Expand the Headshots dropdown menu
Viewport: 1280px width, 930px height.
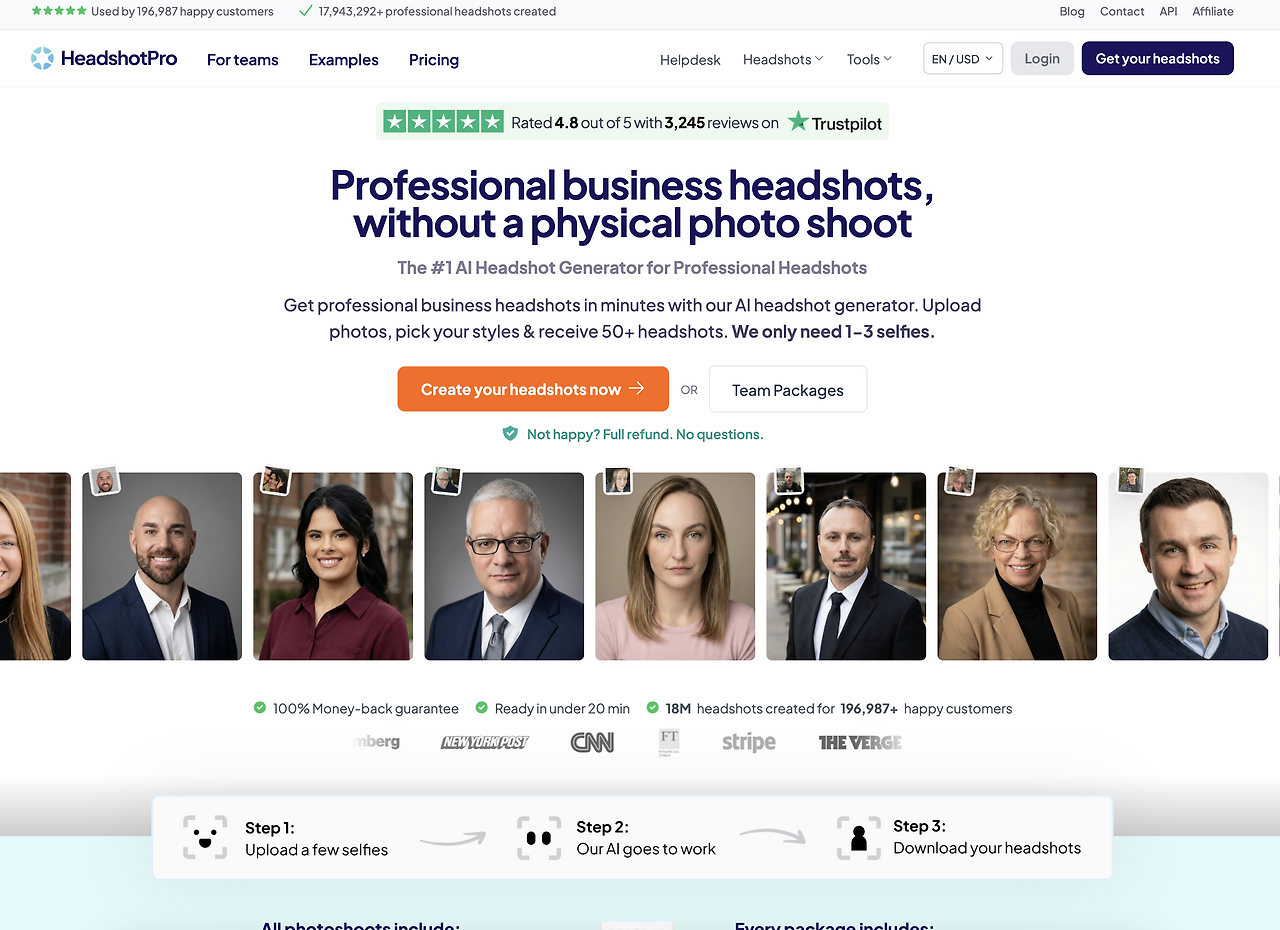[783, 59]
